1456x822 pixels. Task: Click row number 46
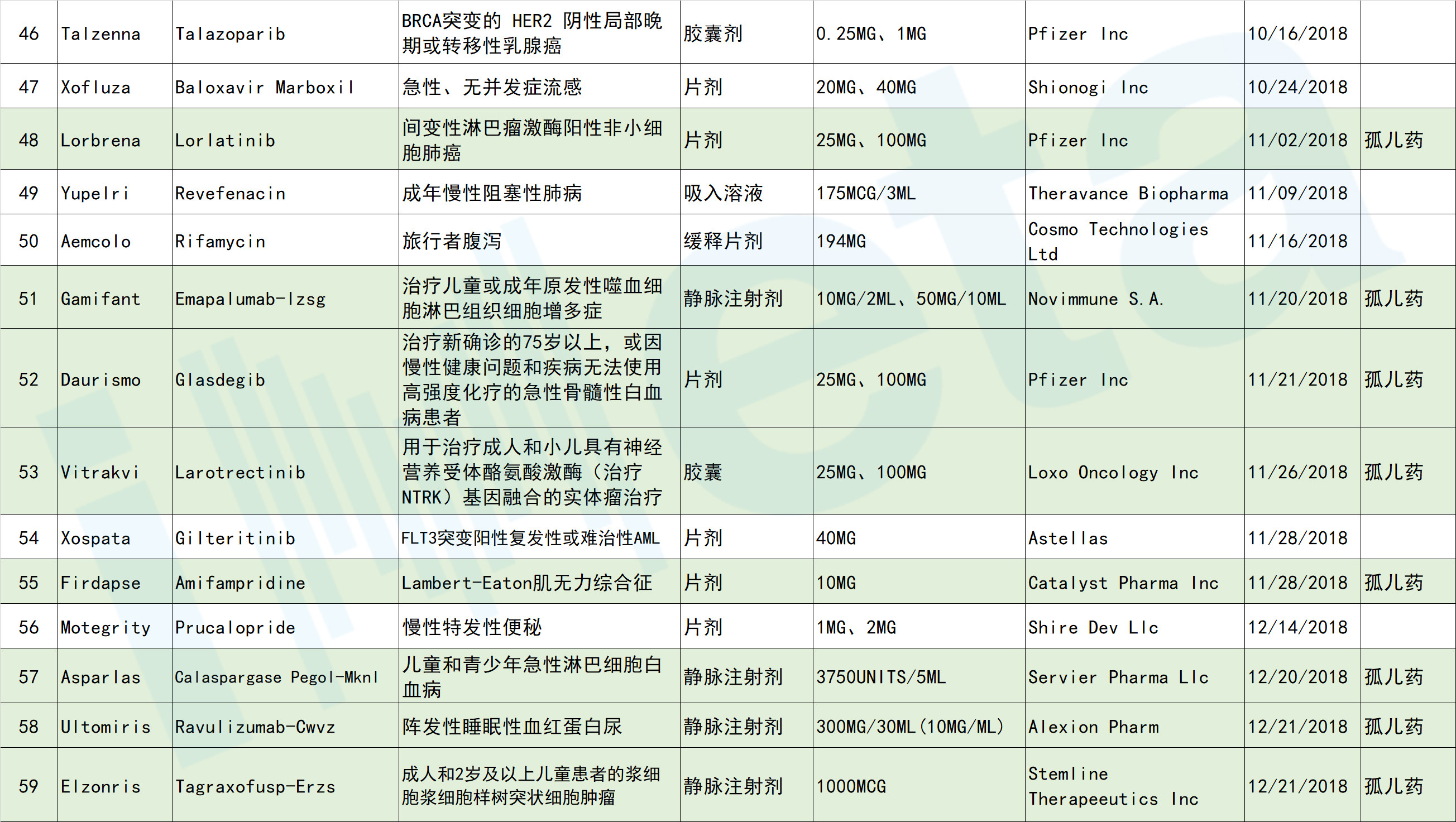[29, 32]
